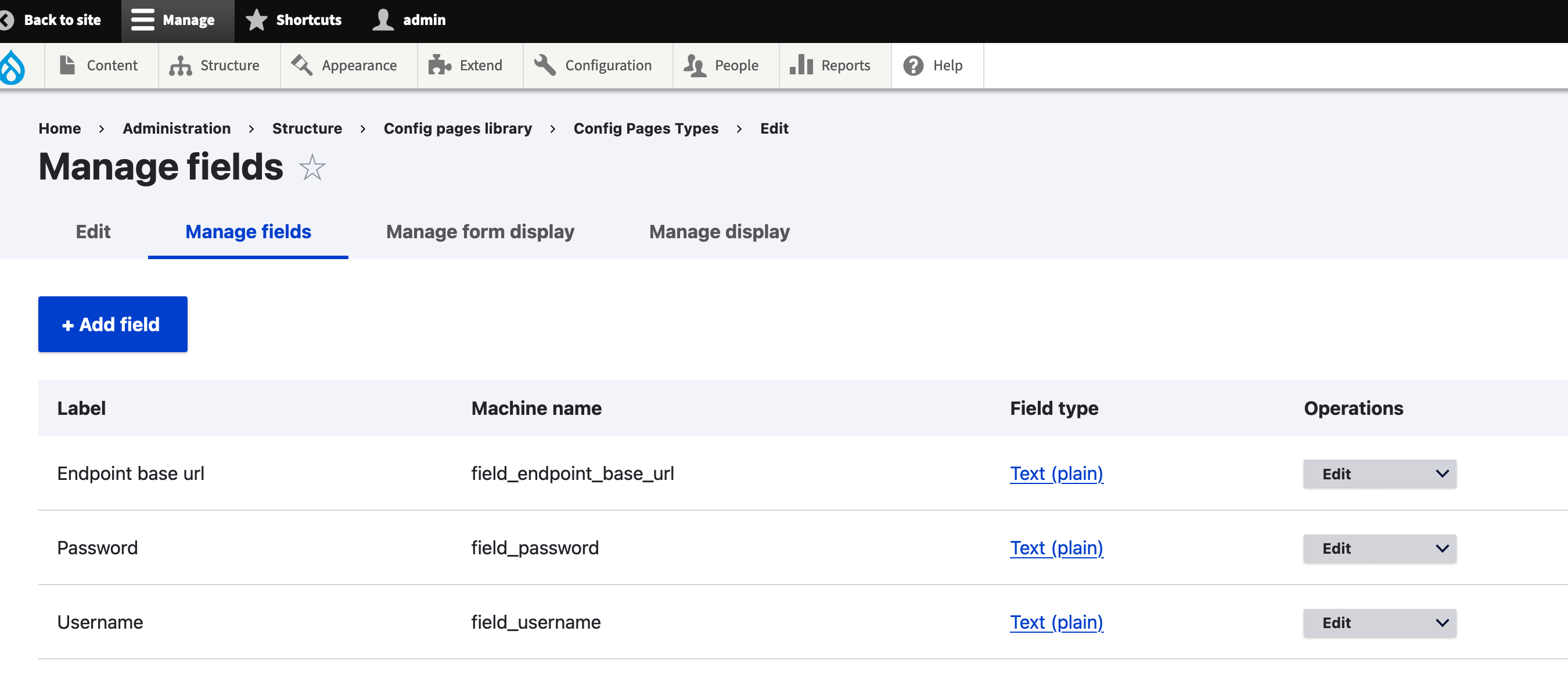This screenshot has height=674, width=1568.
Task: Click the People users icon
Action: (695, 65)
